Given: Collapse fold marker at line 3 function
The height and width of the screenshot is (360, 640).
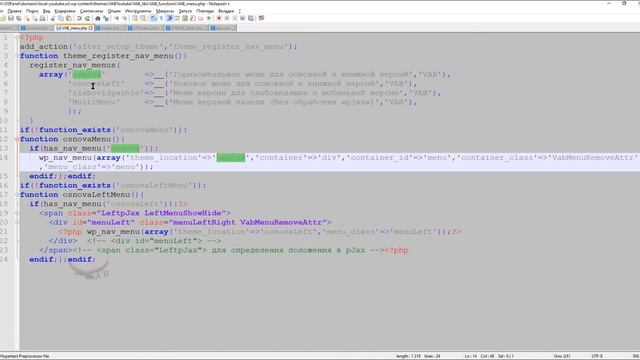Looking at the screenshot, I should (17, 56).
